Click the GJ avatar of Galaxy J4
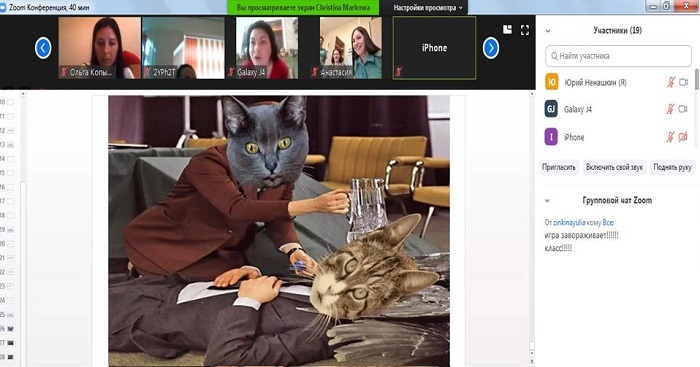This screenshot has width=700, height=367. click(551, 109)
